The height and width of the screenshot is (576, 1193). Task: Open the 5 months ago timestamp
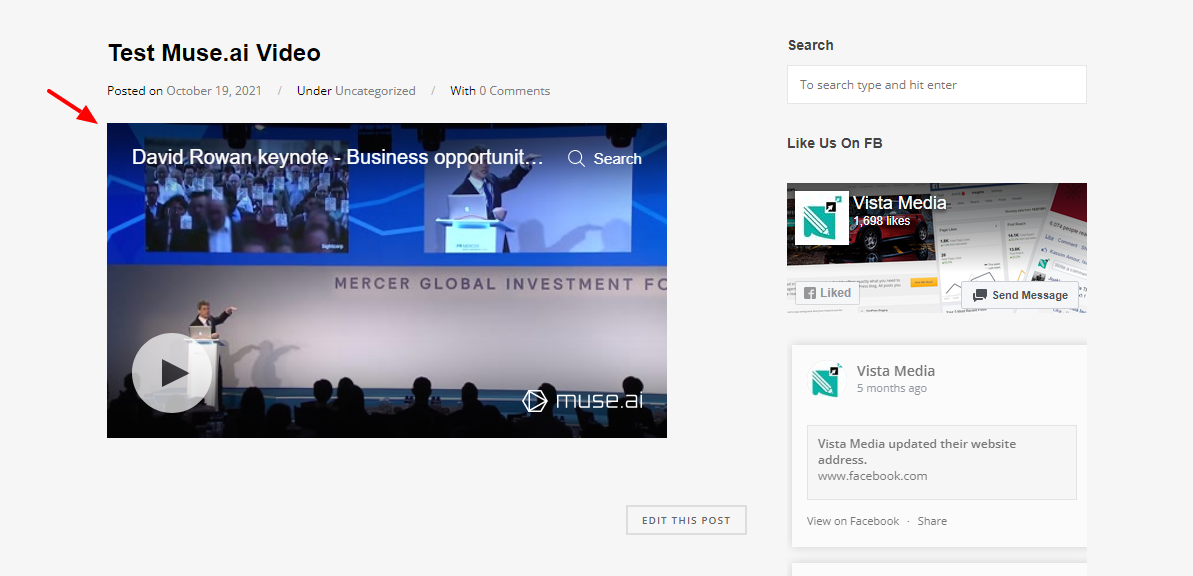pos(892,388)
